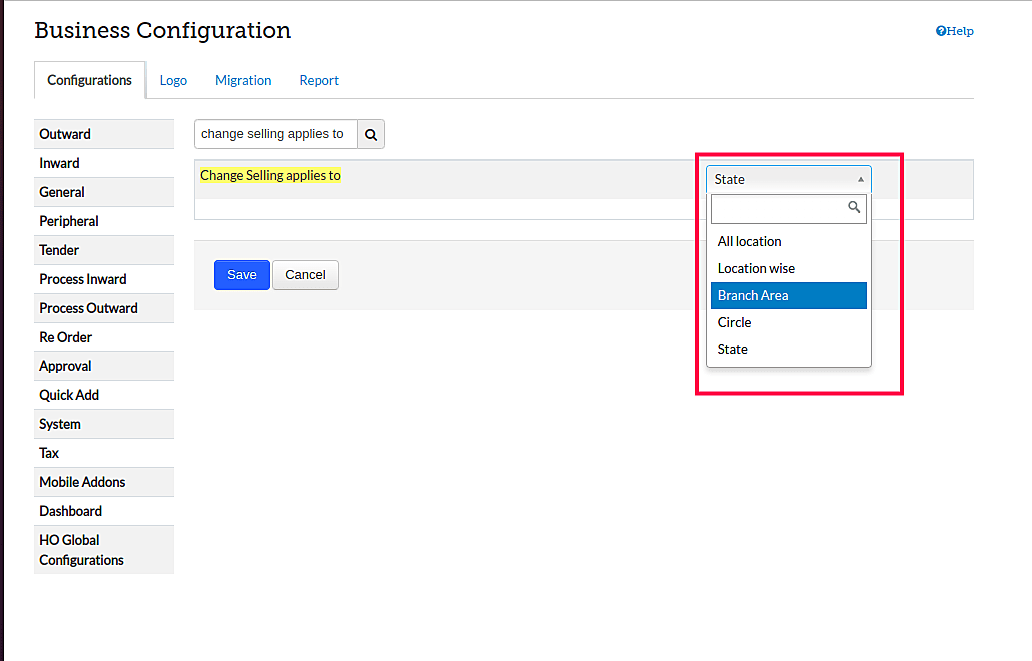This screenshot has height=661, width=1032.
Task: Open the Report tab
Action: click(x=319, y=80)
